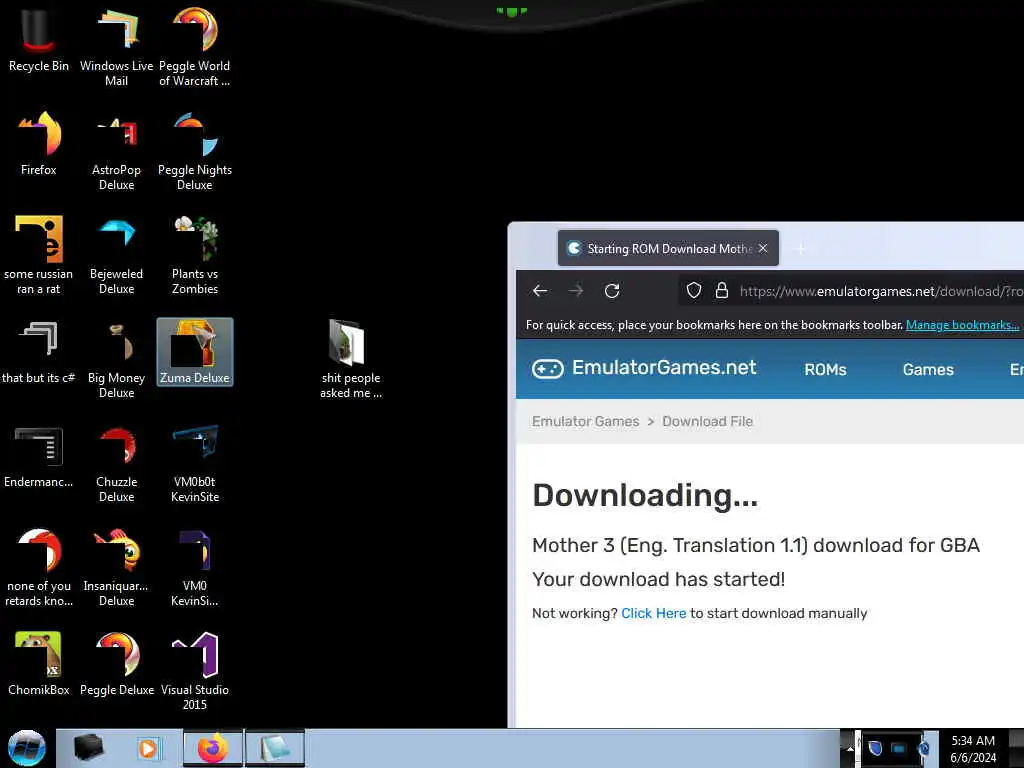Click the black box taskbar icon
This screenshot has height=768, width=1024.
coord(88,748)
